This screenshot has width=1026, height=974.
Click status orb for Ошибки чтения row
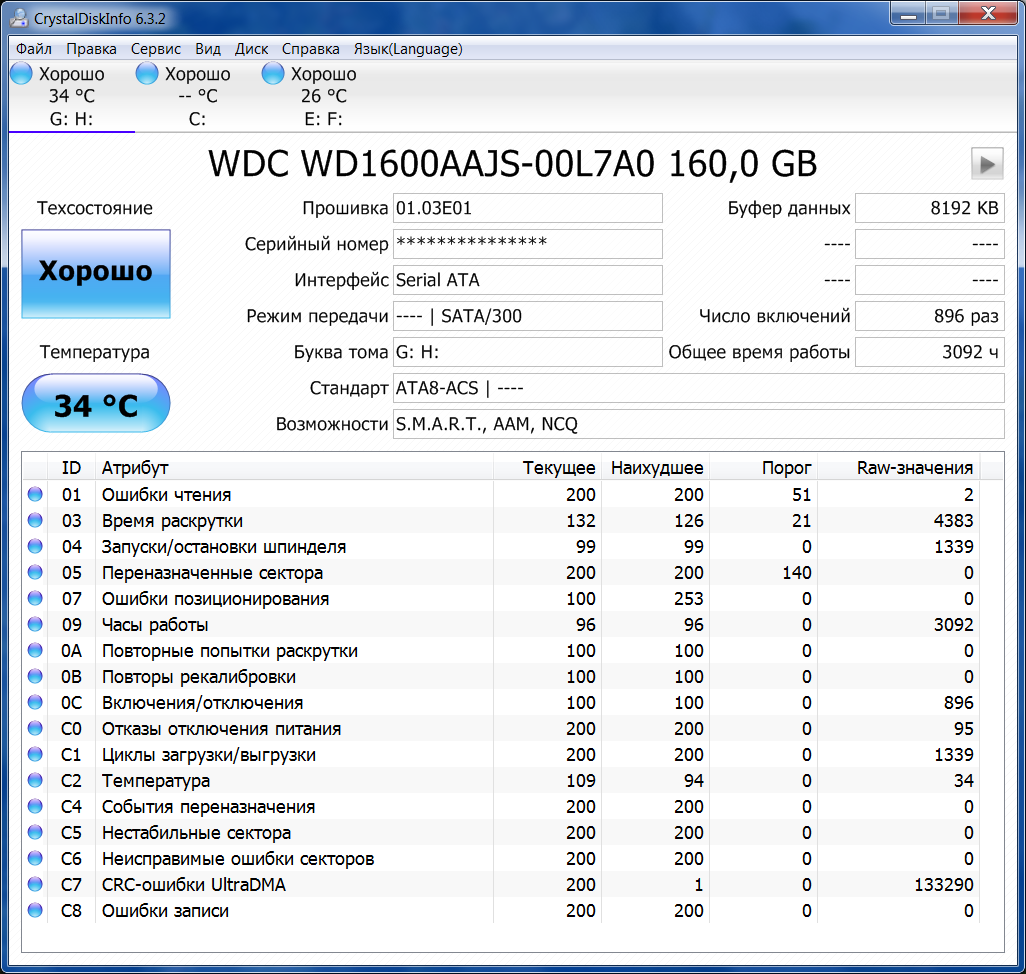36,495
